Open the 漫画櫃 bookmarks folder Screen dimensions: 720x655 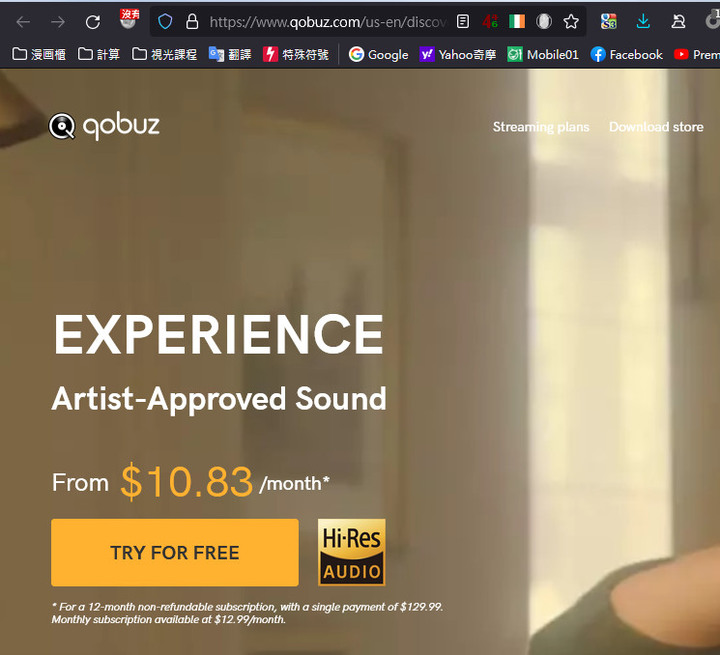[x=39, y=55]
